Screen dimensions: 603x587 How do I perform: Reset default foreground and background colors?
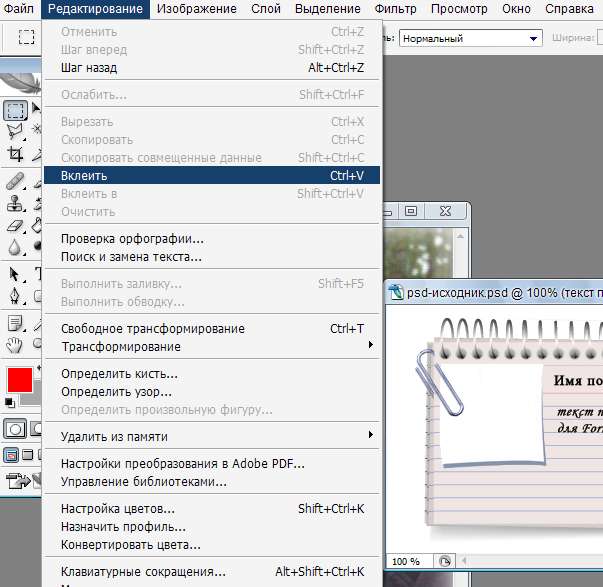[x=10, y=402]
